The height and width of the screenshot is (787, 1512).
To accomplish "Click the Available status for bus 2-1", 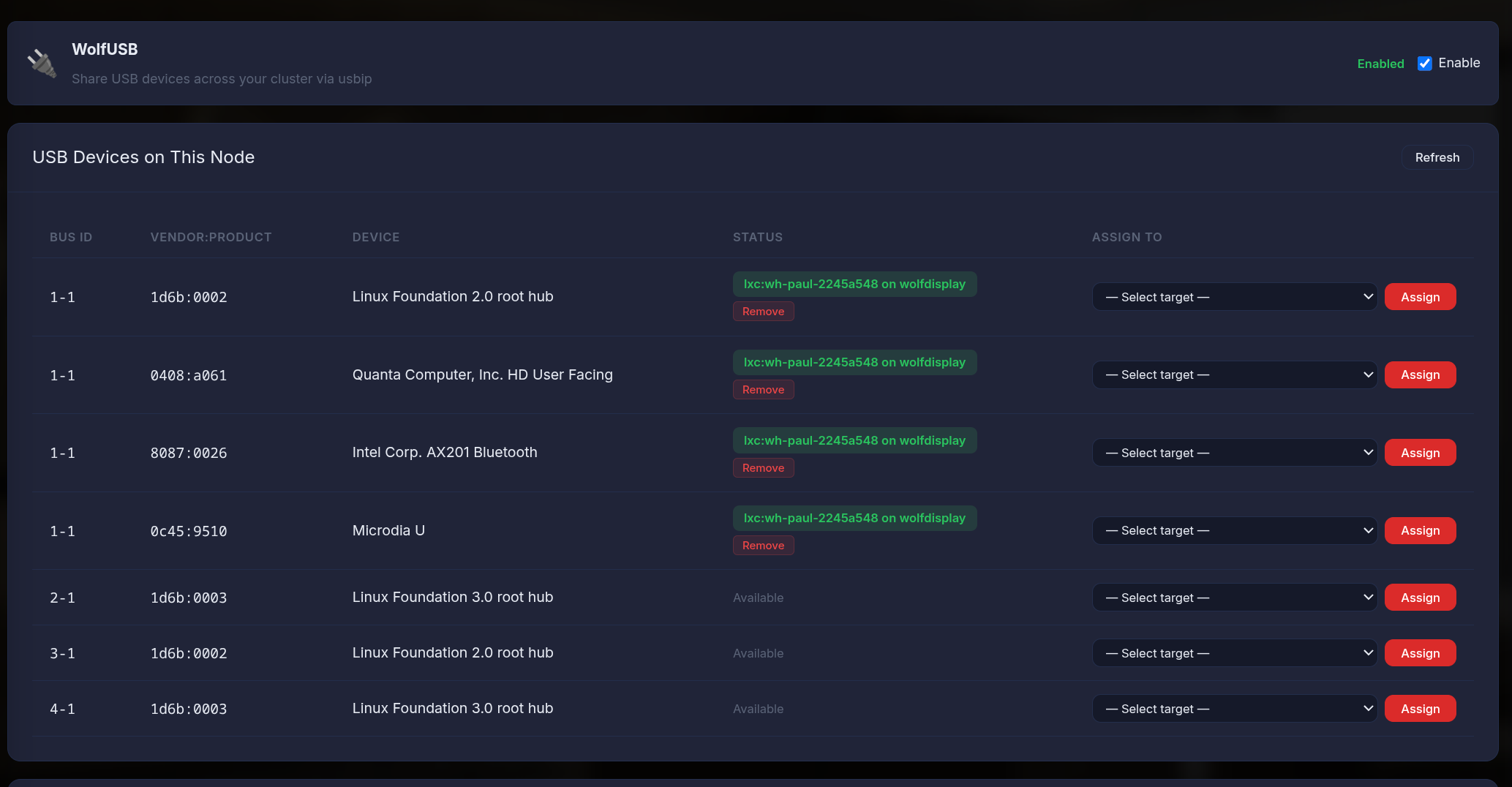I will click(x=758, y=598).
